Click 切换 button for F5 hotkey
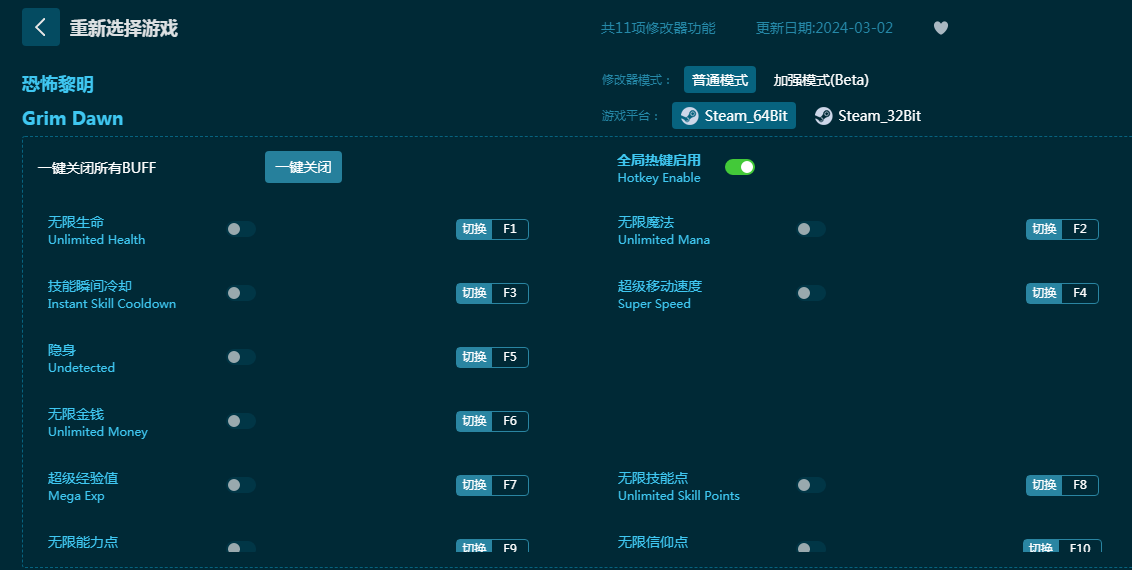 coord(474,357)
